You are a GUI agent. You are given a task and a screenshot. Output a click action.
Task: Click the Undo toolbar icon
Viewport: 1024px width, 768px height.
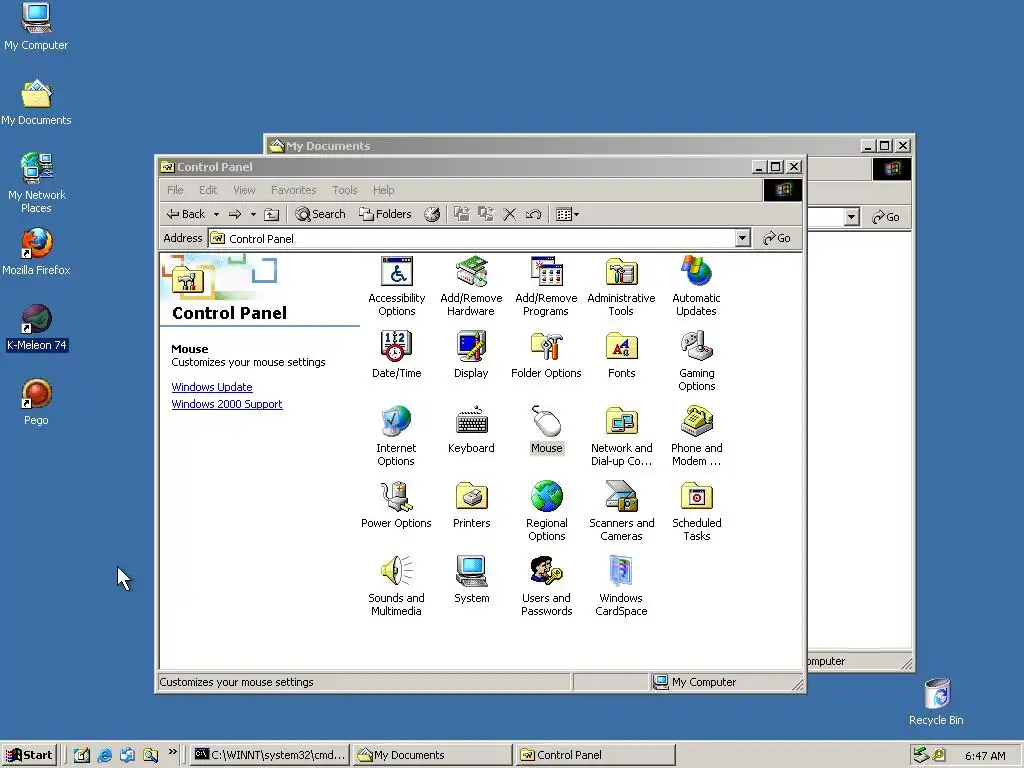click(x=533, y=214)
